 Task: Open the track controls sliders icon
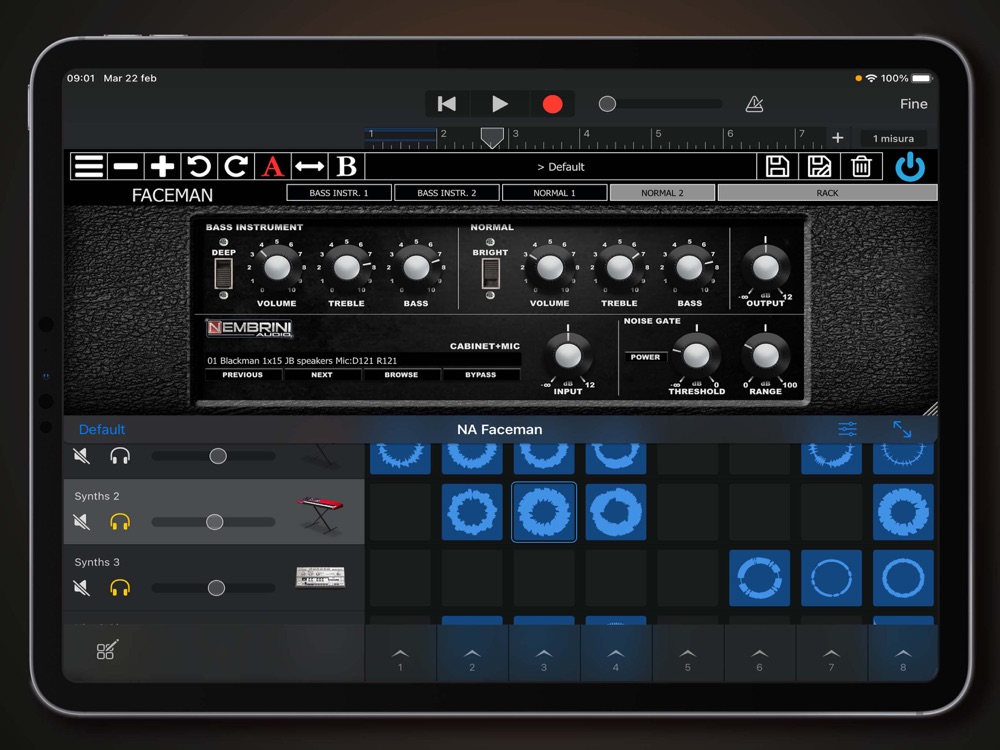pos(847,429)
